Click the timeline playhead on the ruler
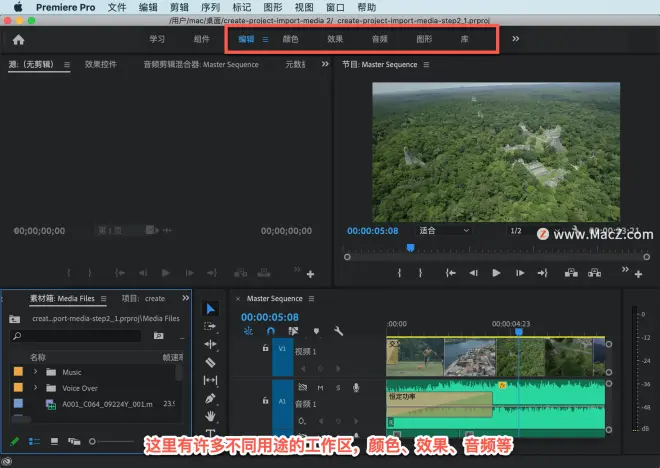The width and height of the screenshot is (660, 468). tap(519, 332)
